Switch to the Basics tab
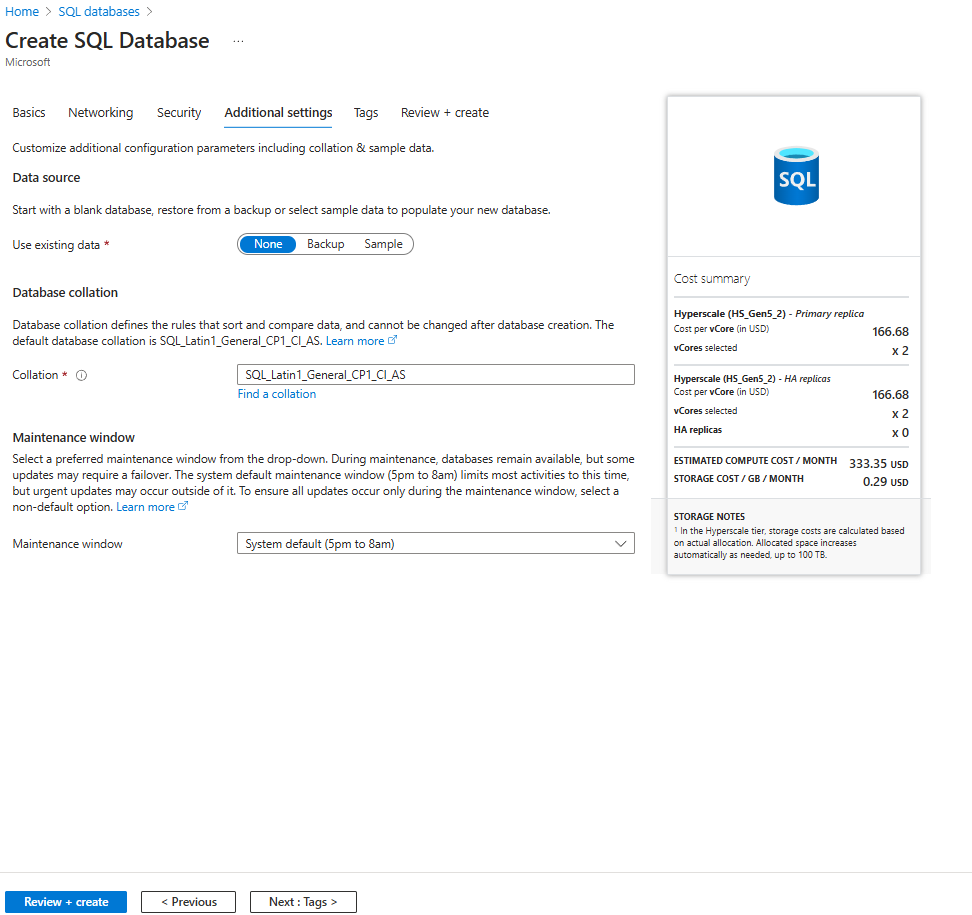 pyautogui.click(x=29, y=113)
